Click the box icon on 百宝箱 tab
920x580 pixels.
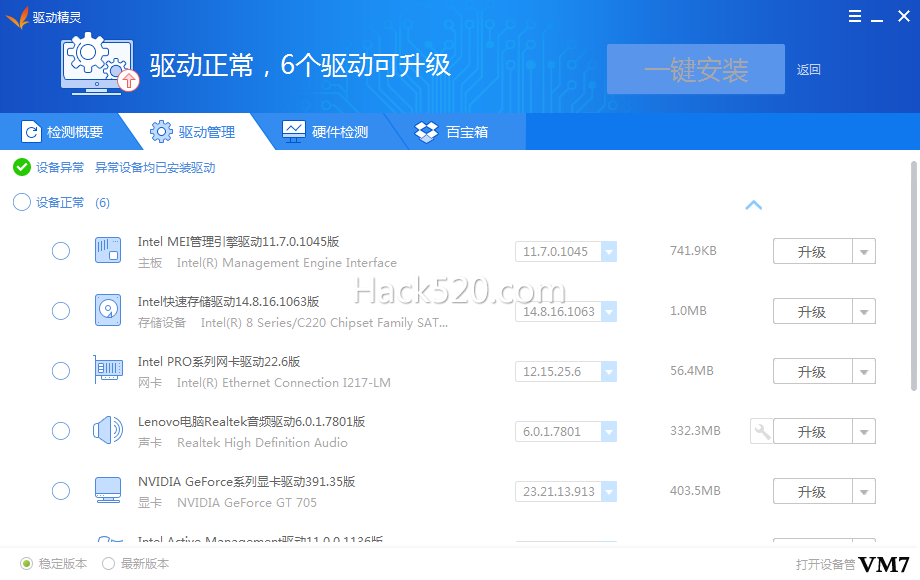point(427,132)
